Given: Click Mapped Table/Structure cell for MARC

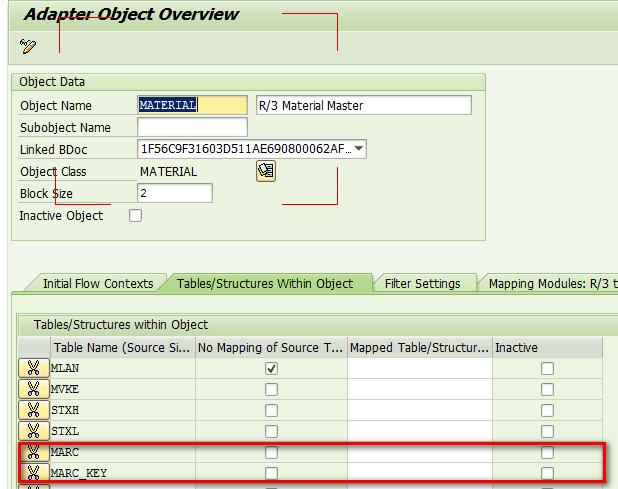Looking at the screenshot, I should click(420, 452).
